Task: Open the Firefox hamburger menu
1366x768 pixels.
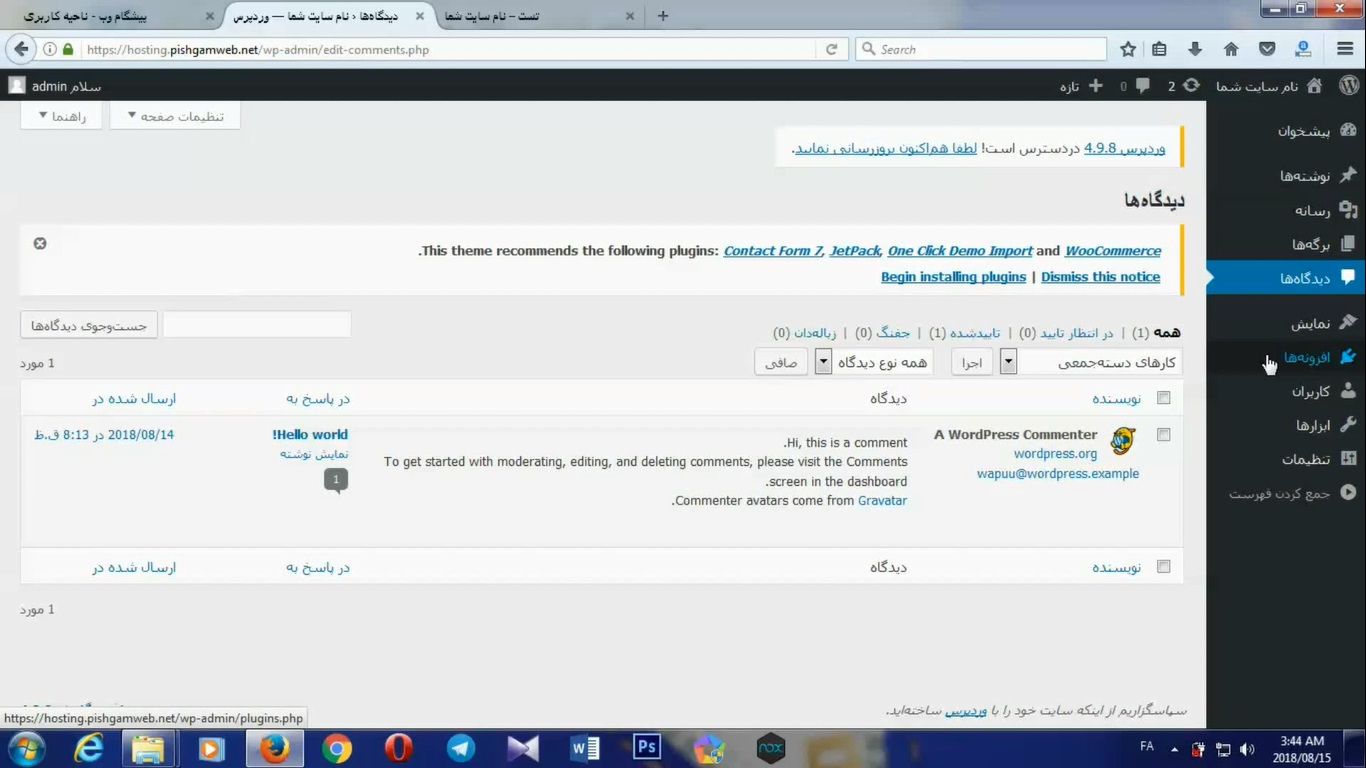Action: 1345,49
